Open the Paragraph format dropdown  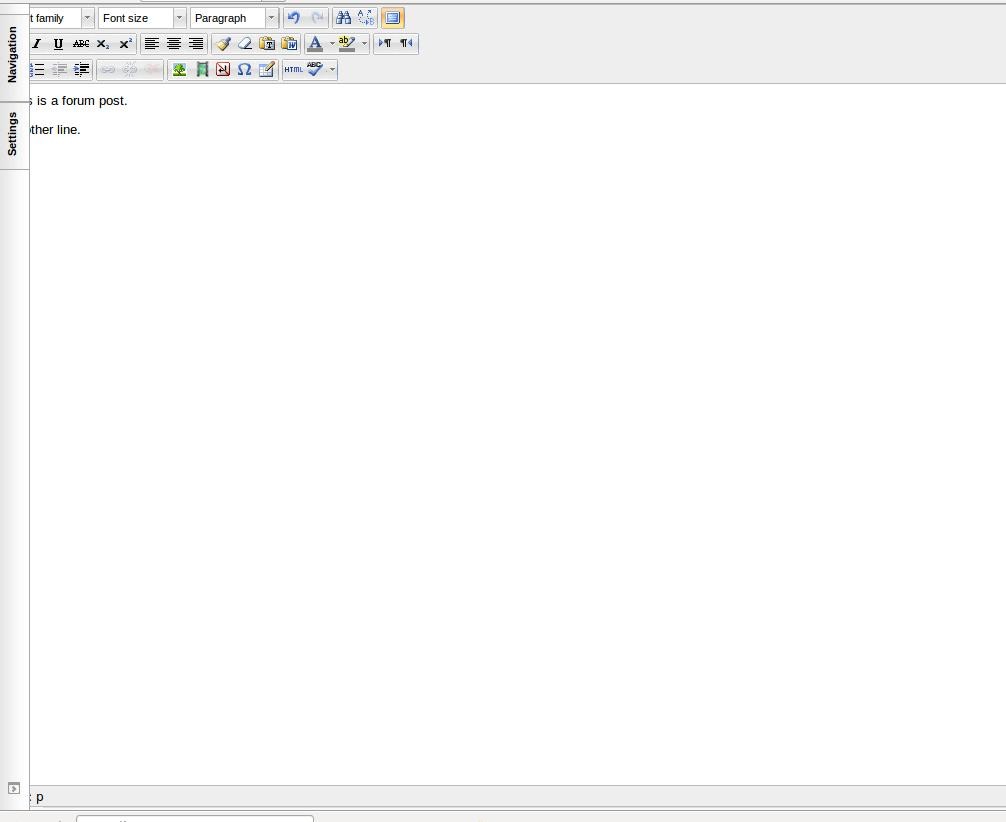[x=234, y=18]
